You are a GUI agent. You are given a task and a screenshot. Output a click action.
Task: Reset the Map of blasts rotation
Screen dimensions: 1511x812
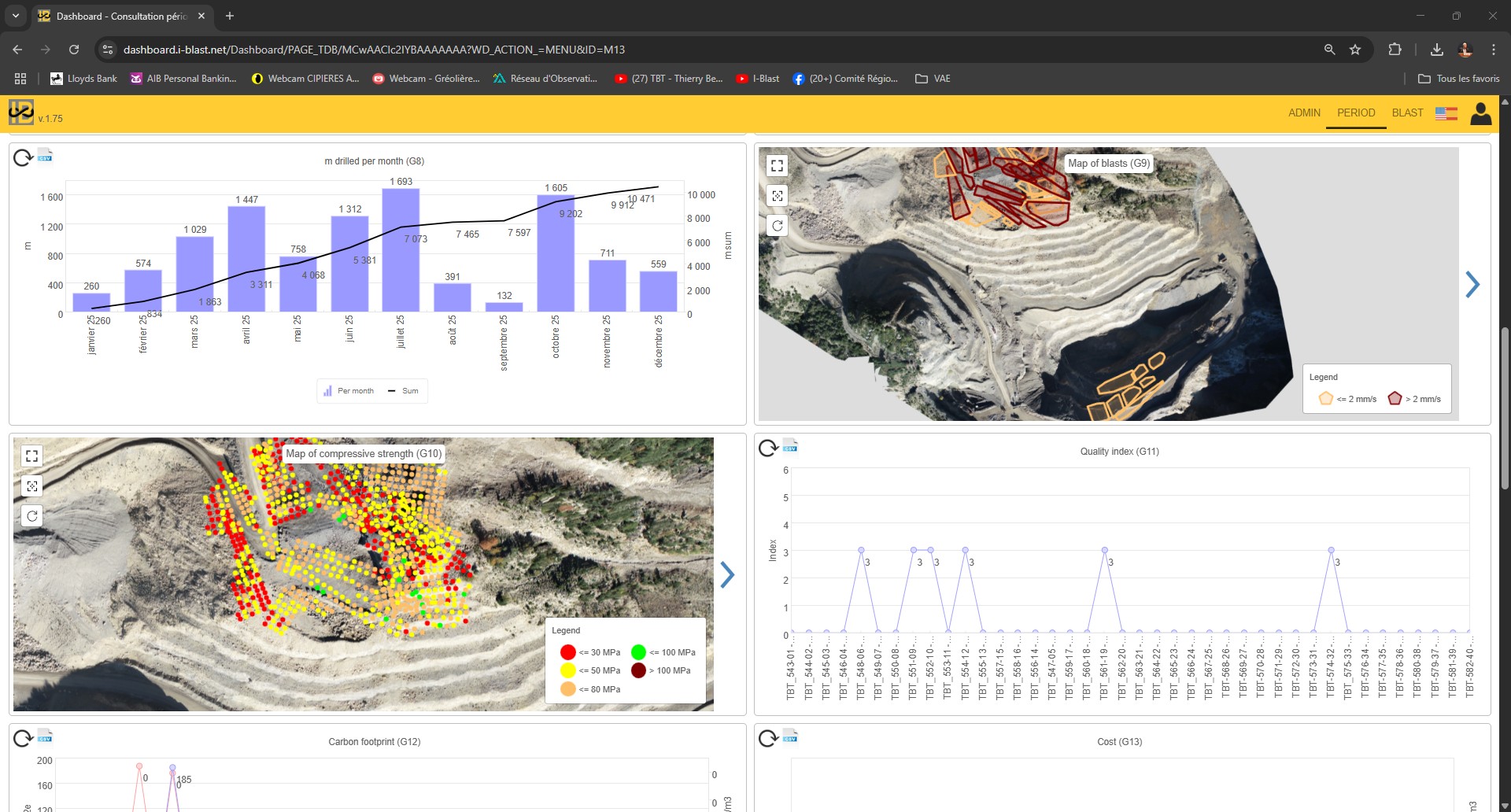(x=777, y=226)
